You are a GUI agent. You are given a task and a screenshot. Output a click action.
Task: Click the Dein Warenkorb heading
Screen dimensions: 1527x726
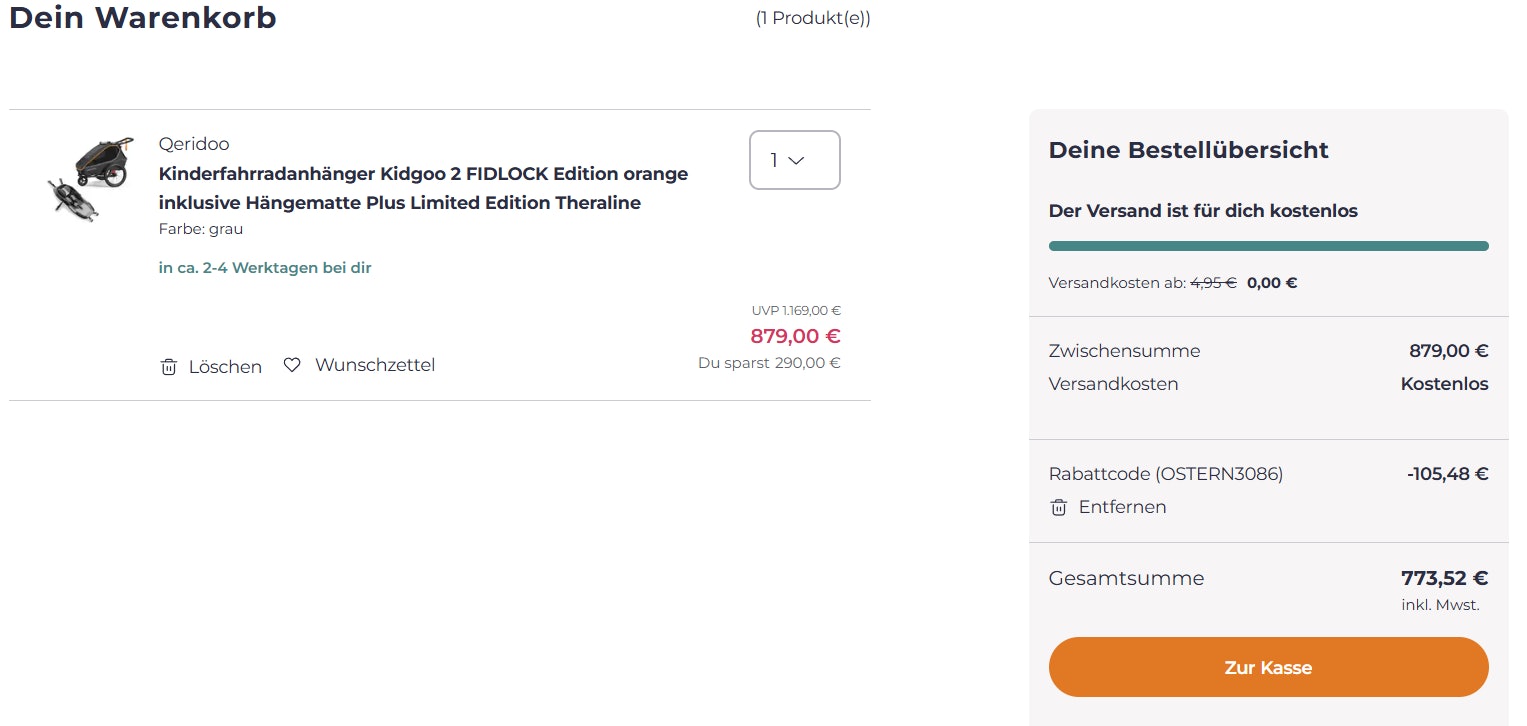142,18
